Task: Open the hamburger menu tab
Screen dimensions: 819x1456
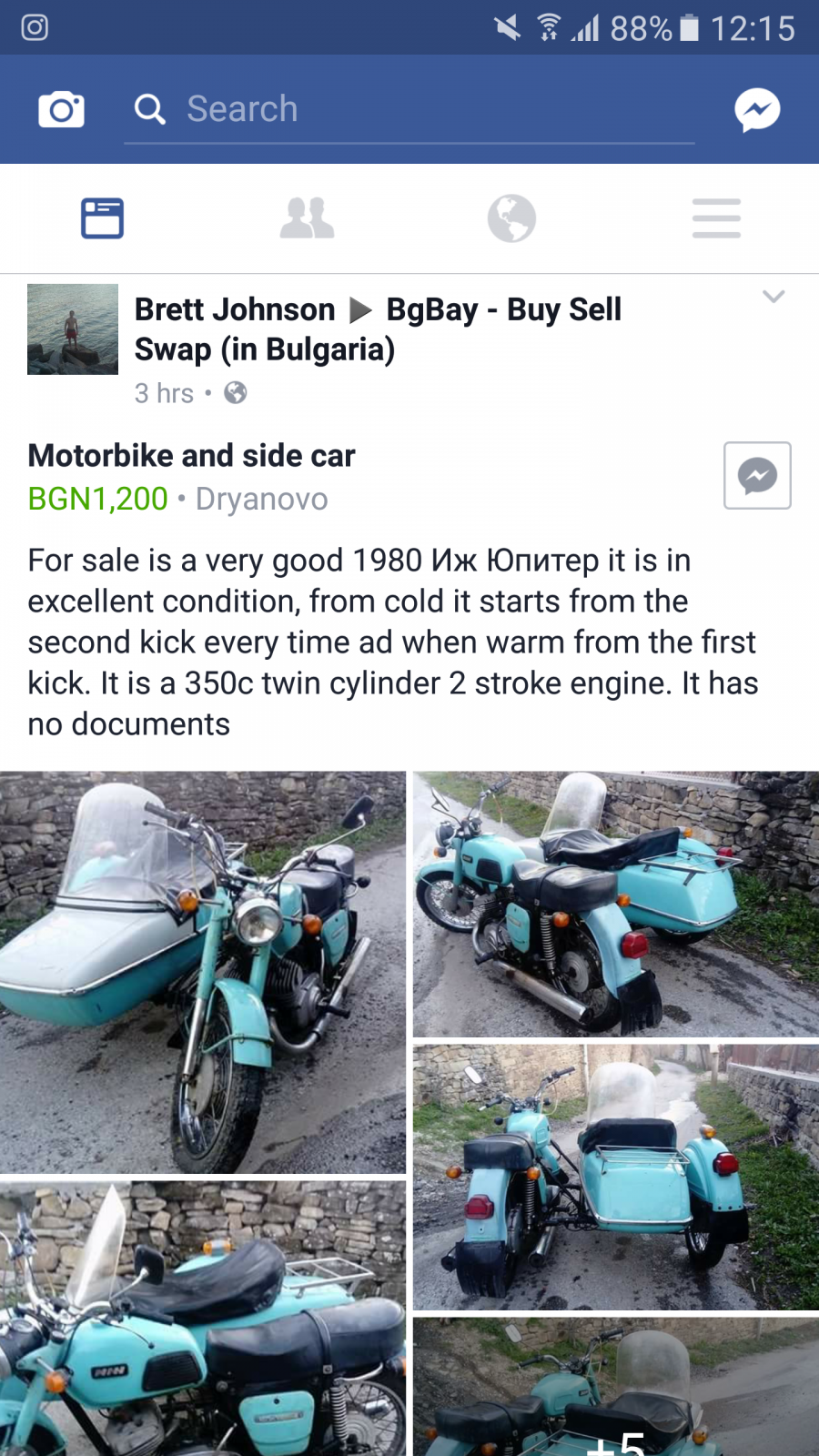Action: click(716, 218)
